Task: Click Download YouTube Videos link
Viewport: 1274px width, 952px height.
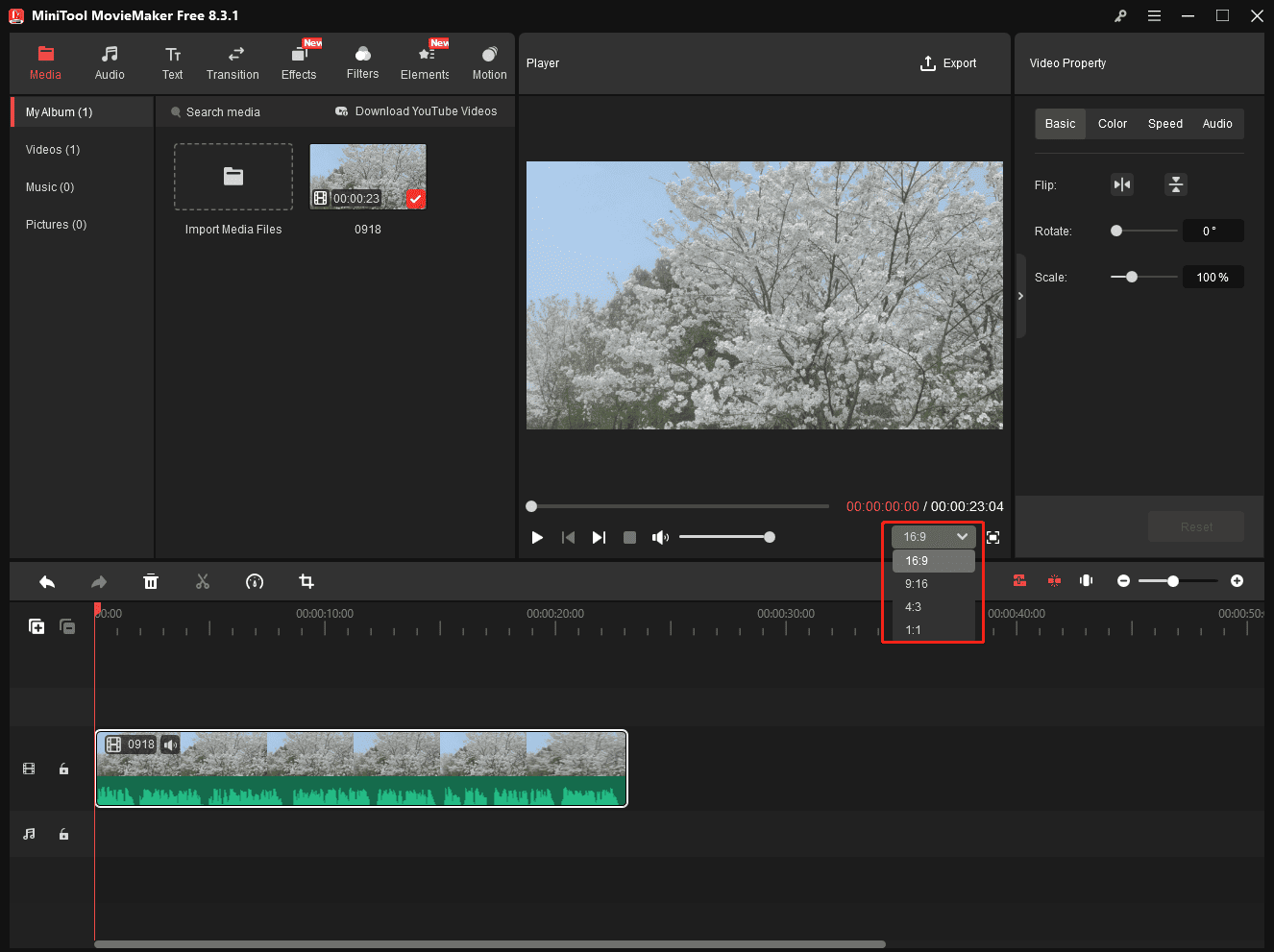Action: click(416, 111)
